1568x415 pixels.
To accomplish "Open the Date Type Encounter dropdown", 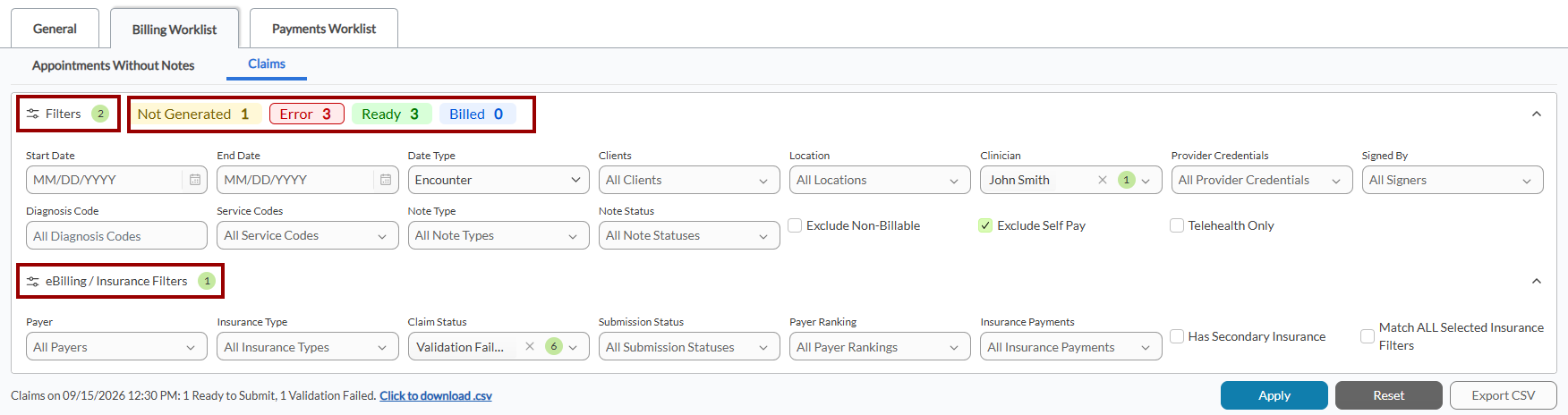I will 499,180.
